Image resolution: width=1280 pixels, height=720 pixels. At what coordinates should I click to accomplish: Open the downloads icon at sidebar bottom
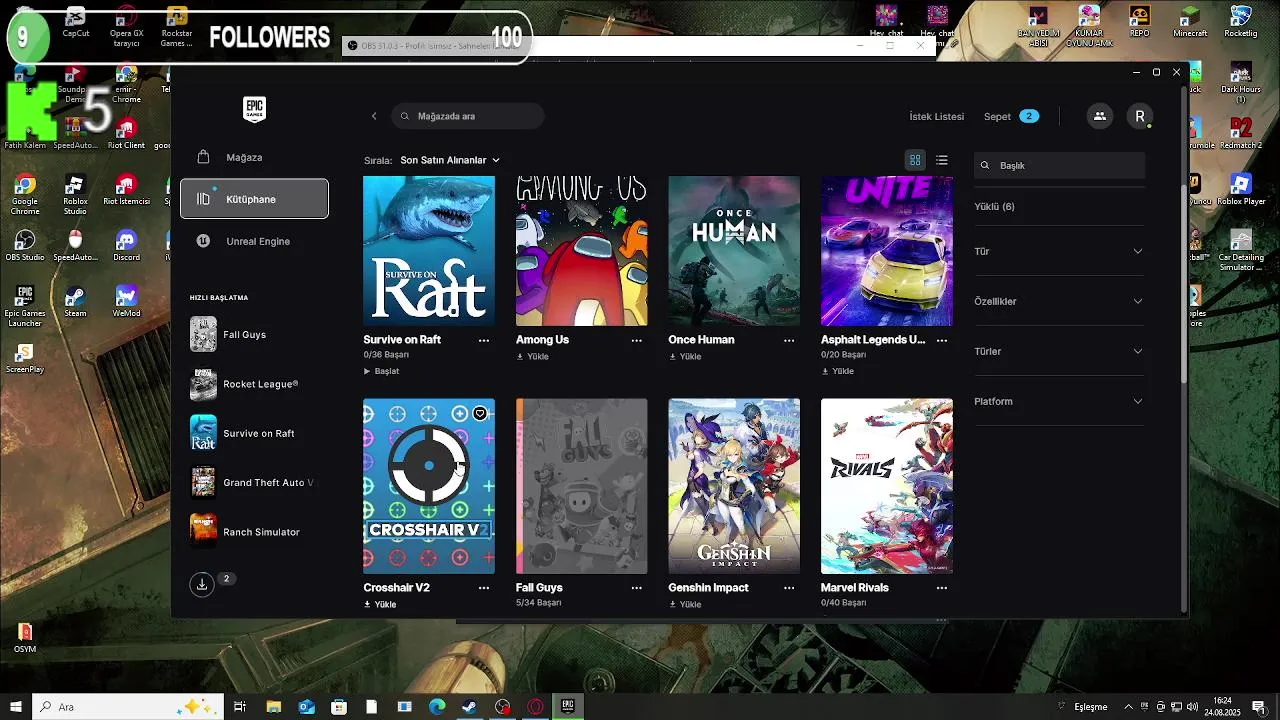coord(202,584)
